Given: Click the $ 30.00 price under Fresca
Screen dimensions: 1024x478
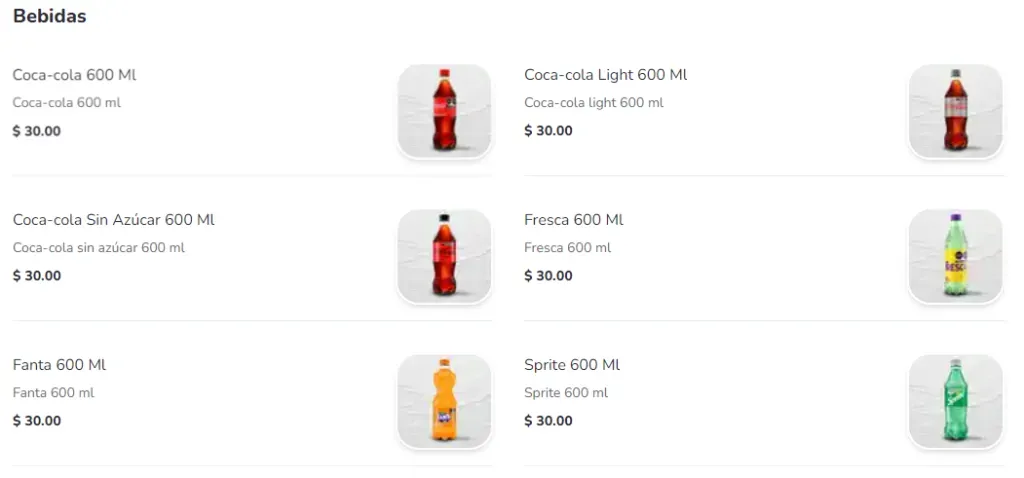Looking at the screenshot, I should pos(548,276).
